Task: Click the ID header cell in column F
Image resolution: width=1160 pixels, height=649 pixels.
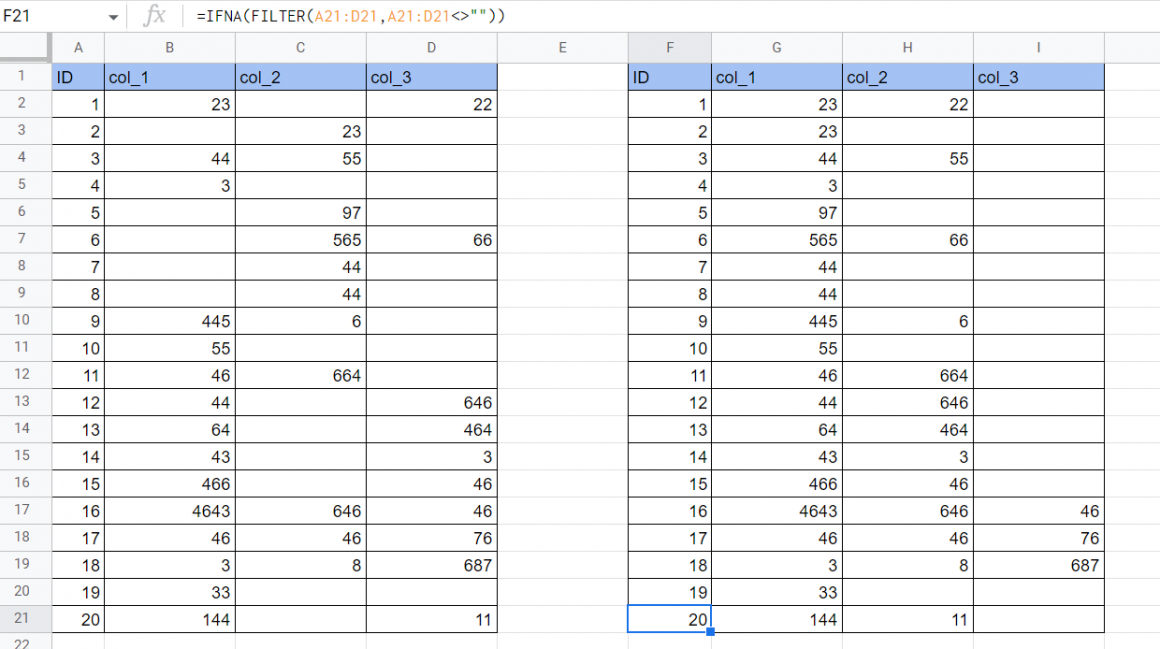Action: pos(670,77)
